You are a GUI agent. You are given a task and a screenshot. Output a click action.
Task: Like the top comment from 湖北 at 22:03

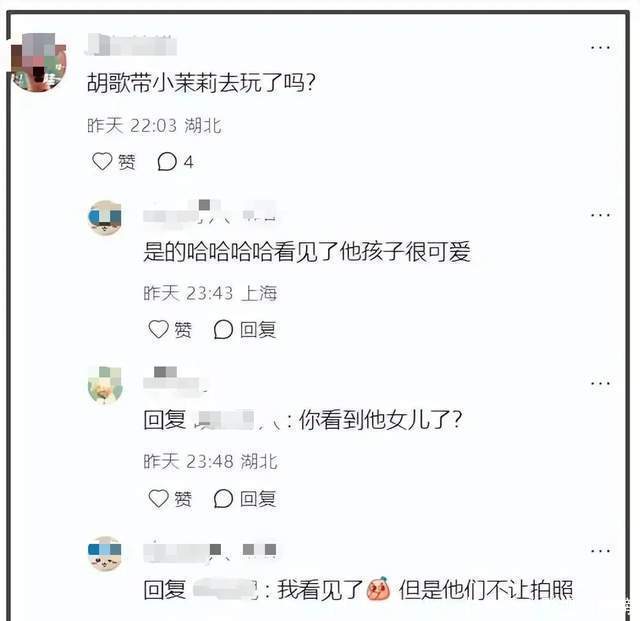pos(102,162)
